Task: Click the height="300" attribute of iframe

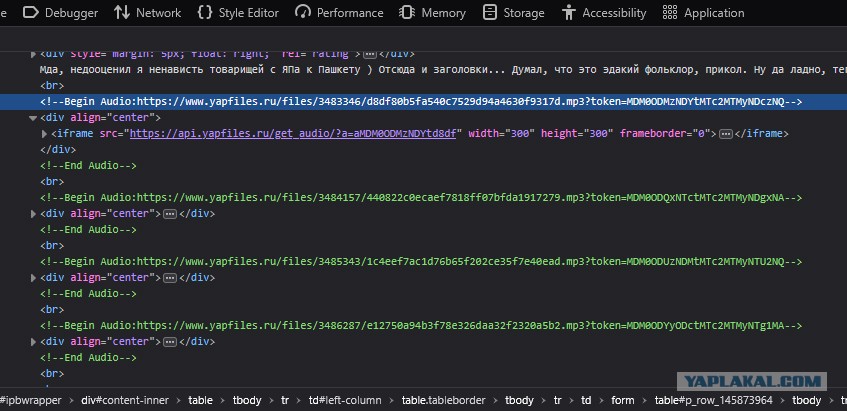Action: (577, 133)
